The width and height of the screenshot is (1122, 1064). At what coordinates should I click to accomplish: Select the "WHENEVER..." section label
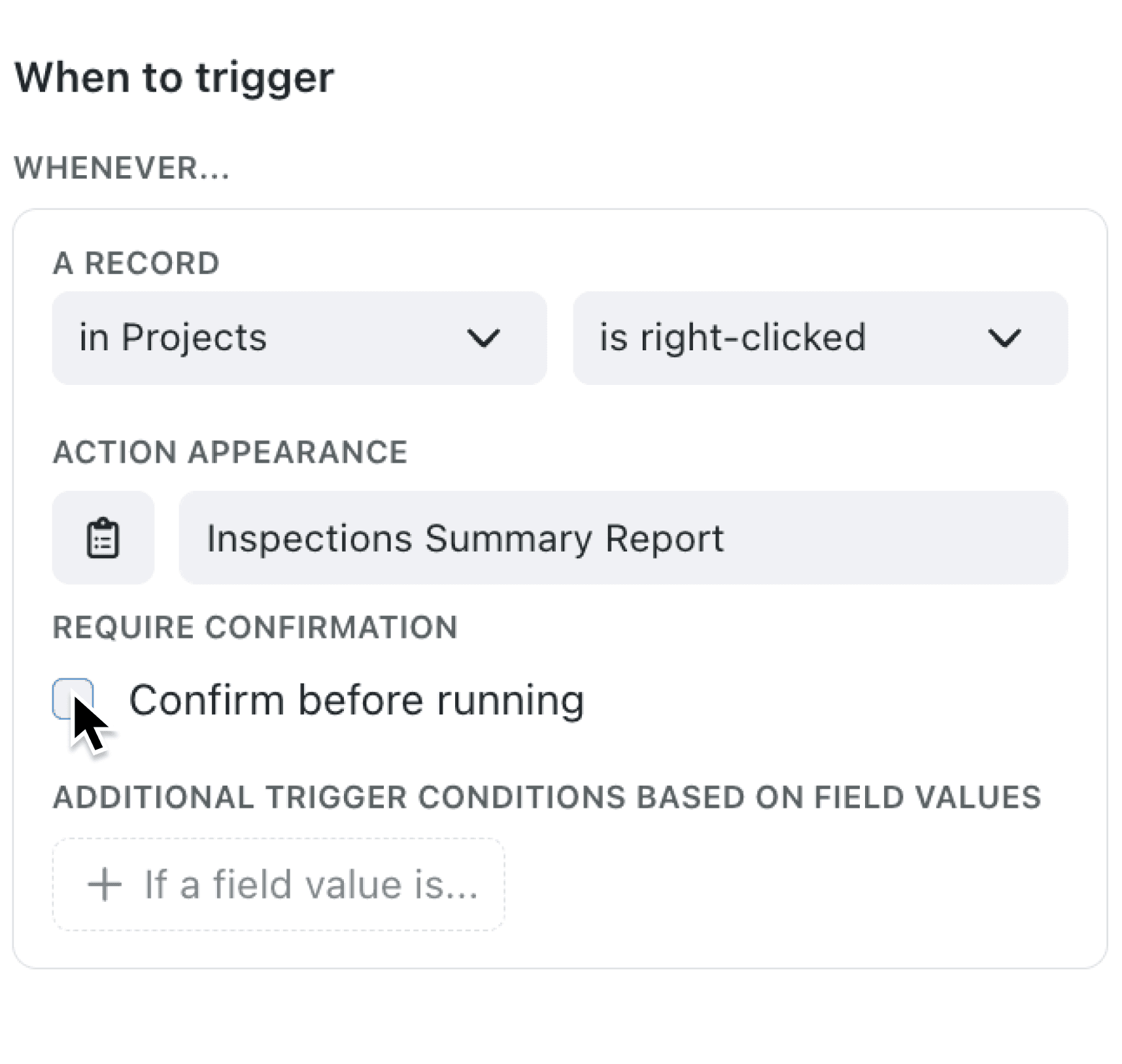(x=123, y=169)
